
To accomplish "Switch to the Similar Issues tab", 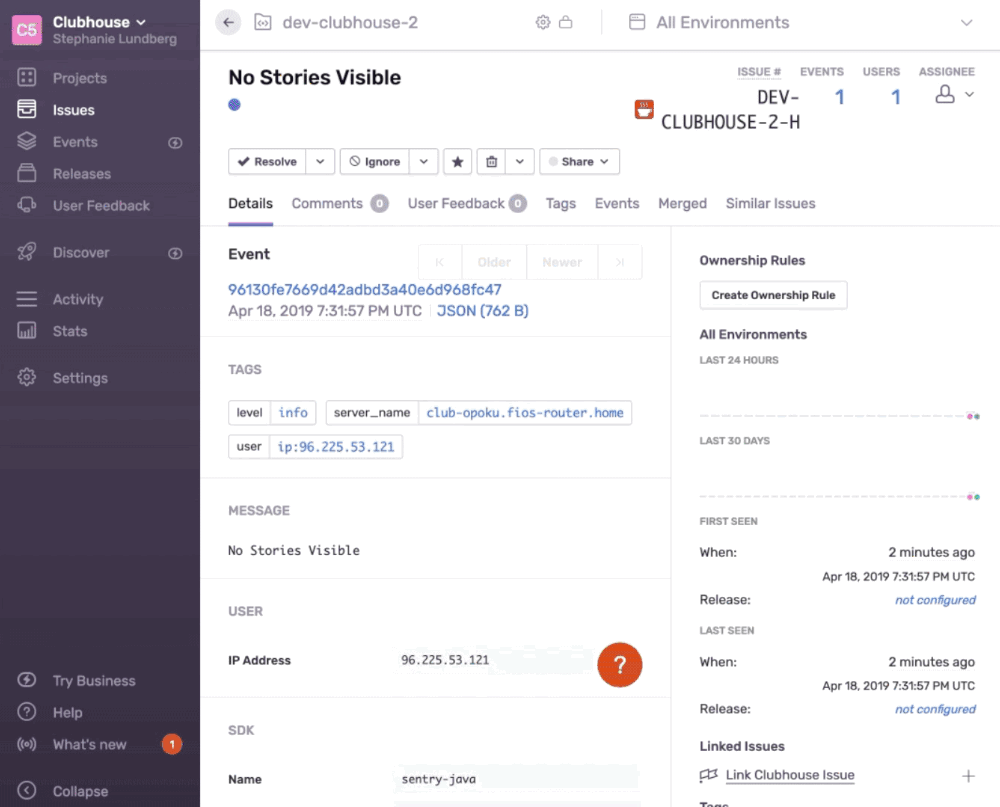I will pyautogui.click(x=770, y=203).
